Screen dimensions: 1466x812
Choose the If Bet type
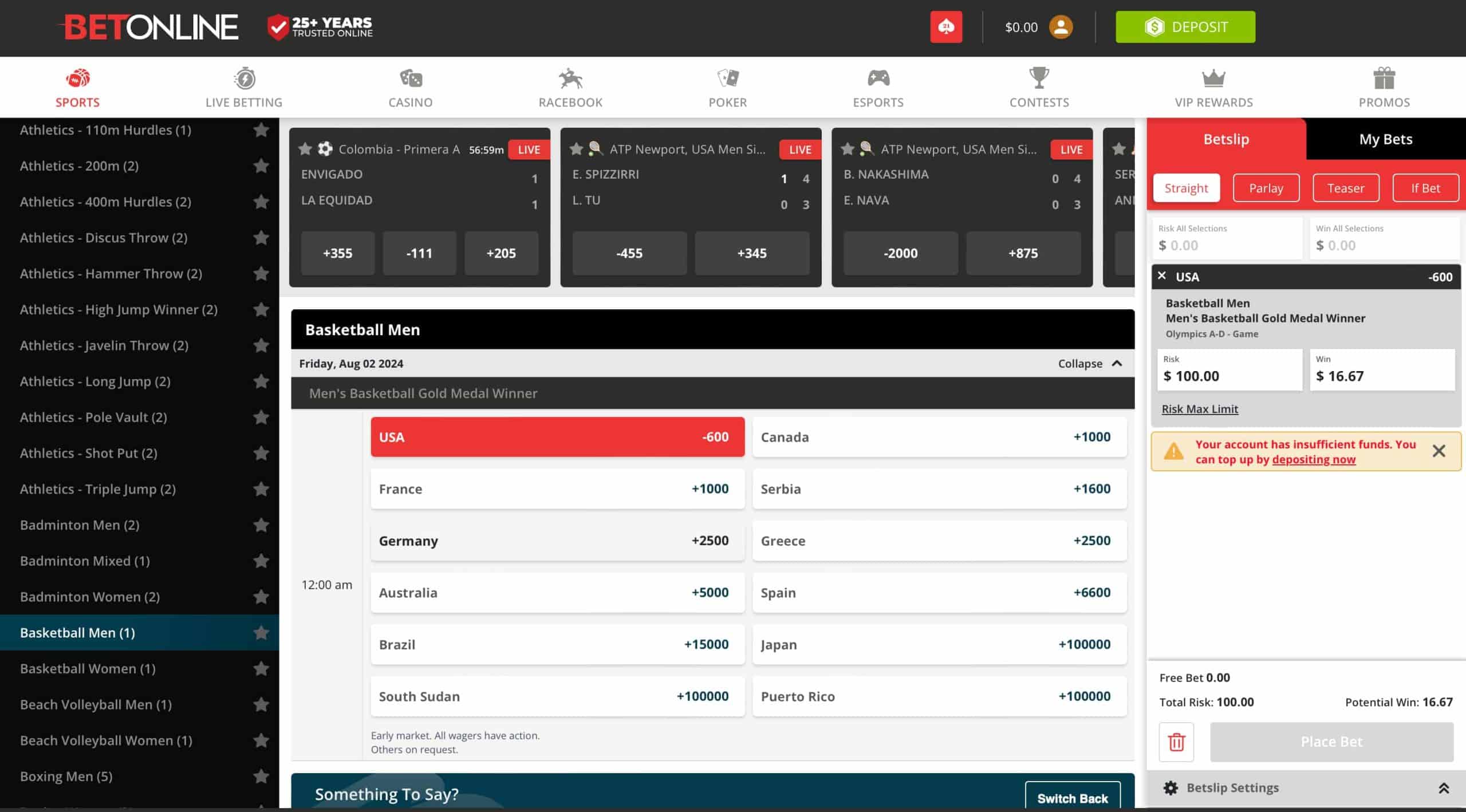pyautogui.click(x=1425, y=188)
